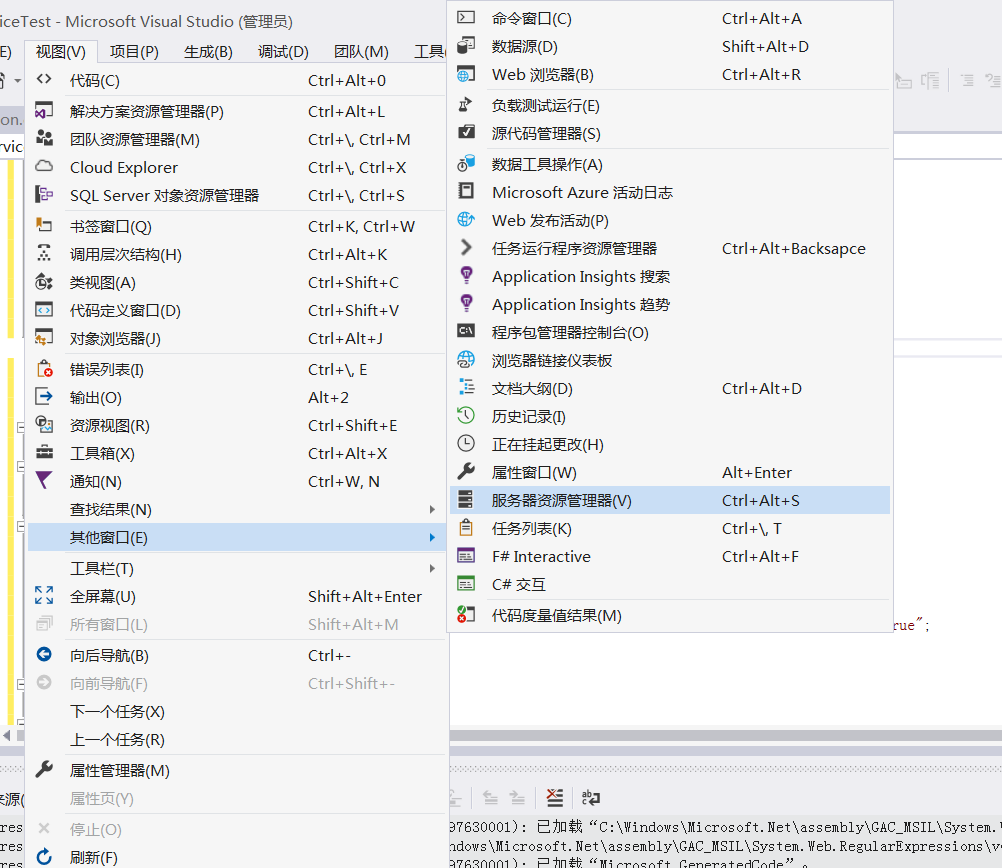The width and height of the screenshot is (1002, 868).
Task: Select Web 发布活动(P) entry
Action: pyautogui.click(x=670, y=221)
